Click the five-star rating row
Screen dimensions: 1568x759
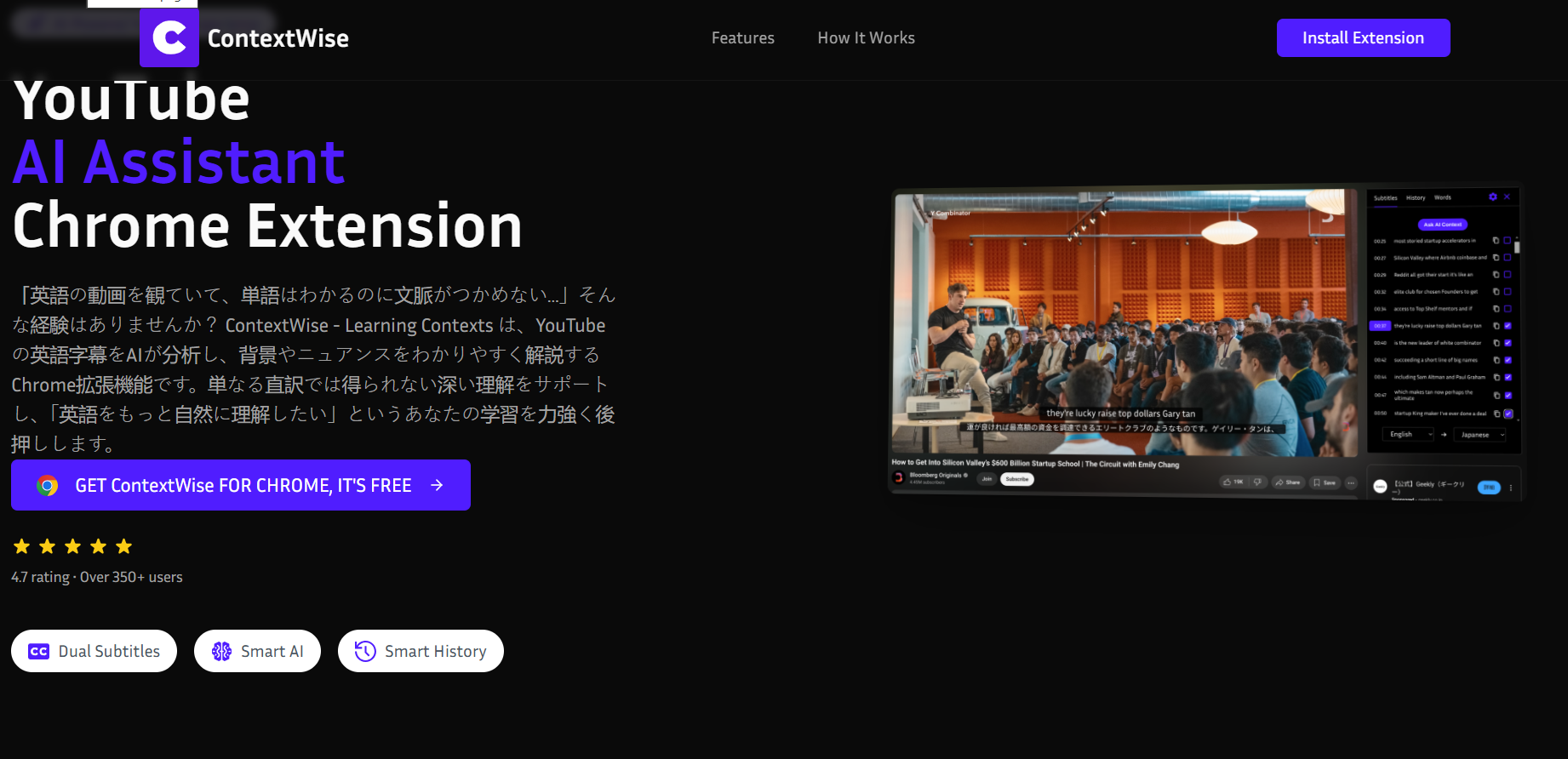point(73,546)
